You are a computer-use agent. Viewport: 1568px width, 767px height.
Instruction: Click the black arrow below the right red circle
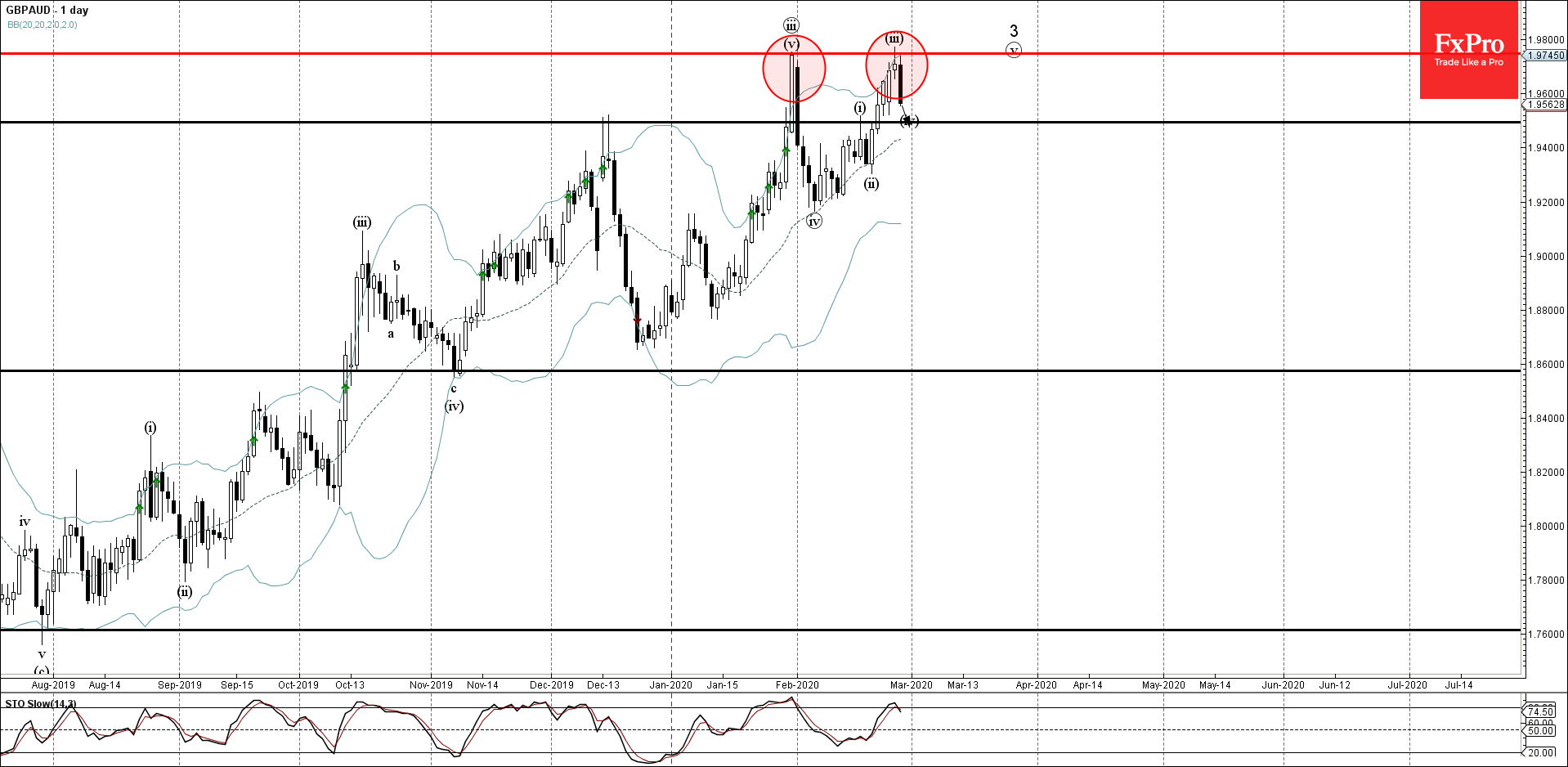906,119
